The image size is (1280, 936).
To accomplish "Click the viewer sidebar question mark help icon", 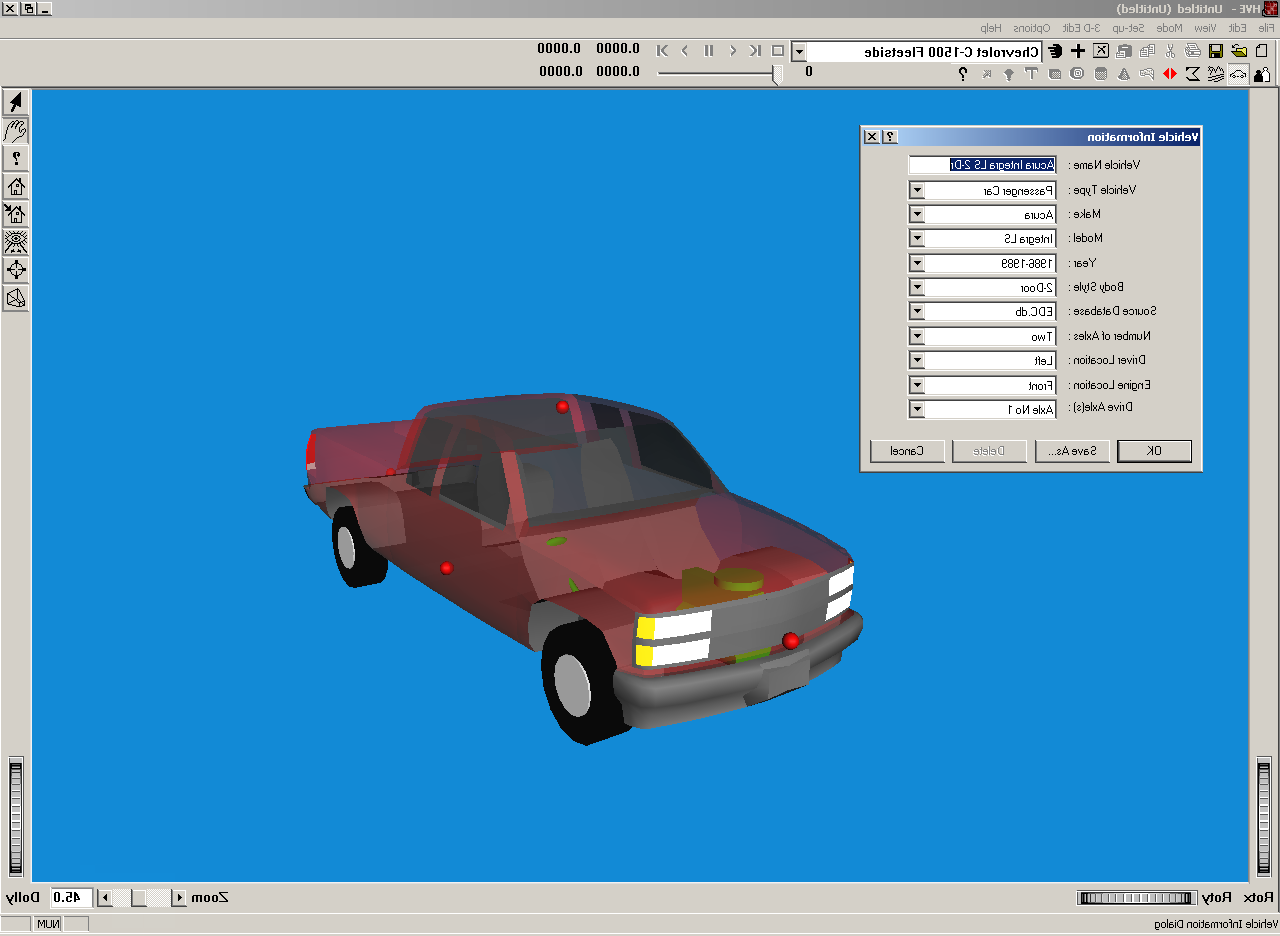I will (16, 158).
